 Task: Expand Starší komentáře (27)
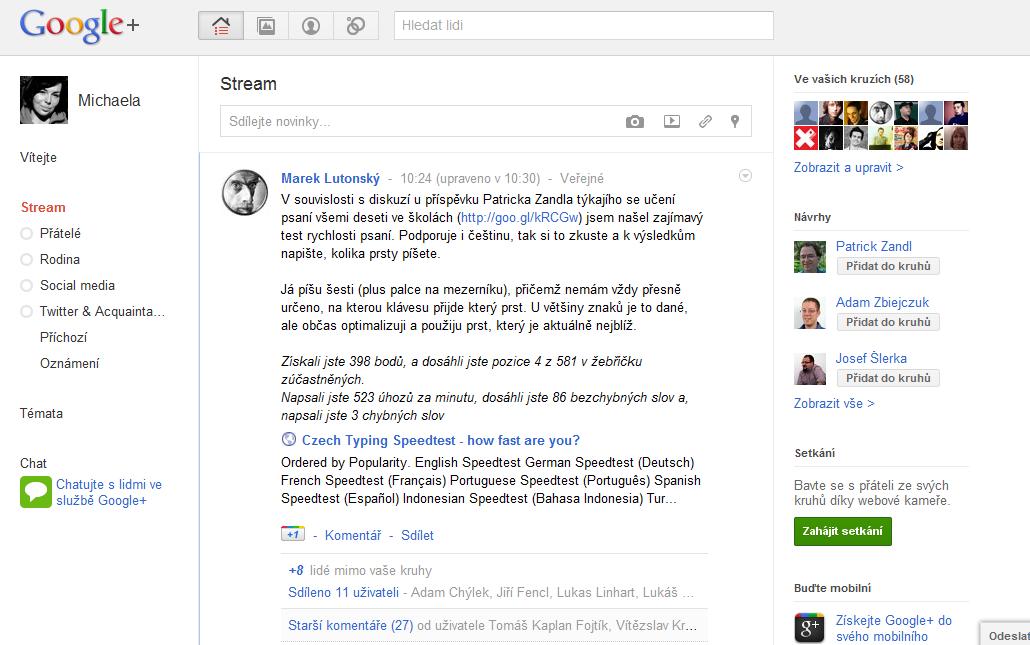pos(351,625)
